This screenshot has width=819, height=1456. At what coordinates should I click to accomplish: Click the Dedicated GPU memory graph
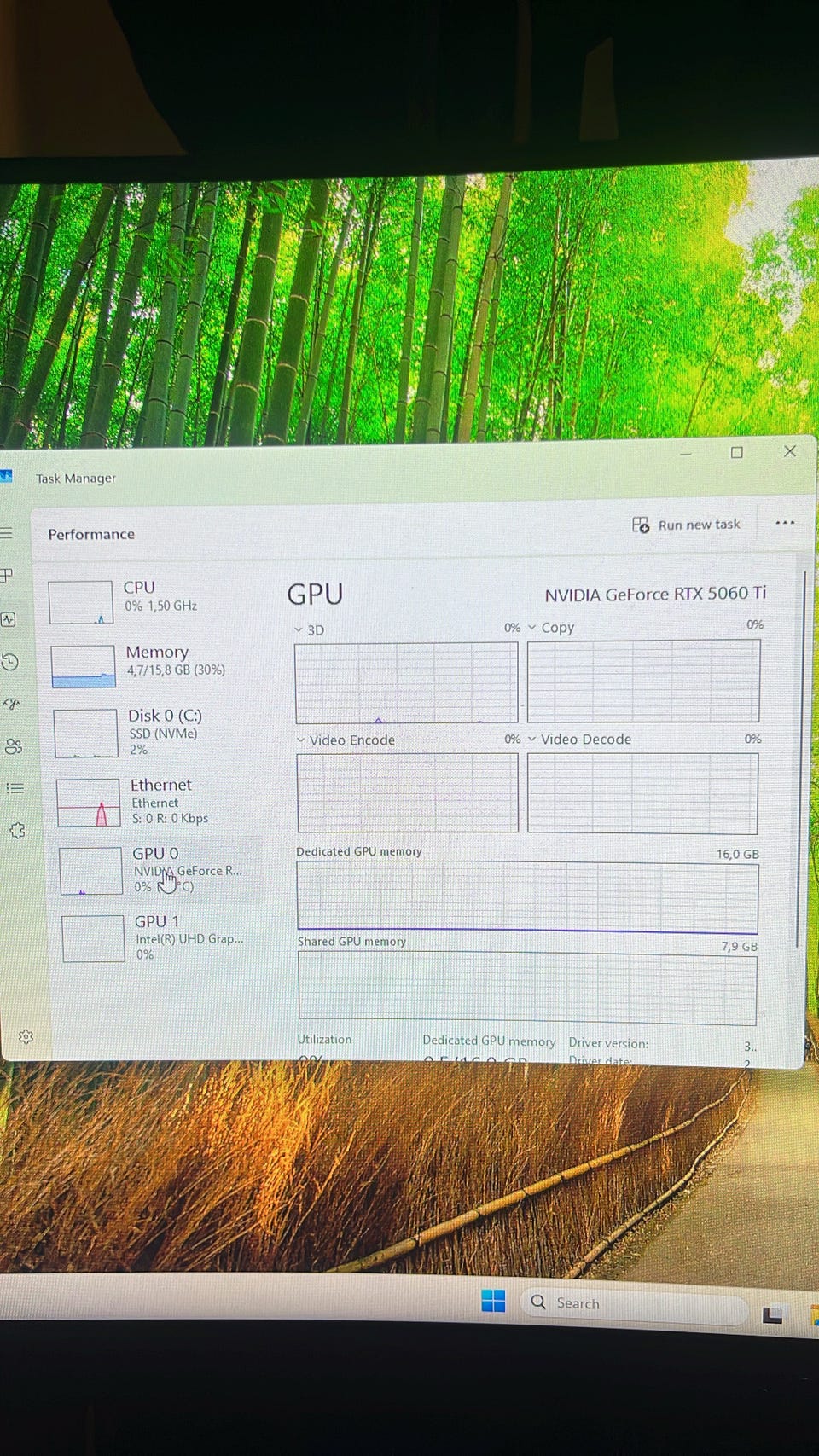click(x=527, y=896)
